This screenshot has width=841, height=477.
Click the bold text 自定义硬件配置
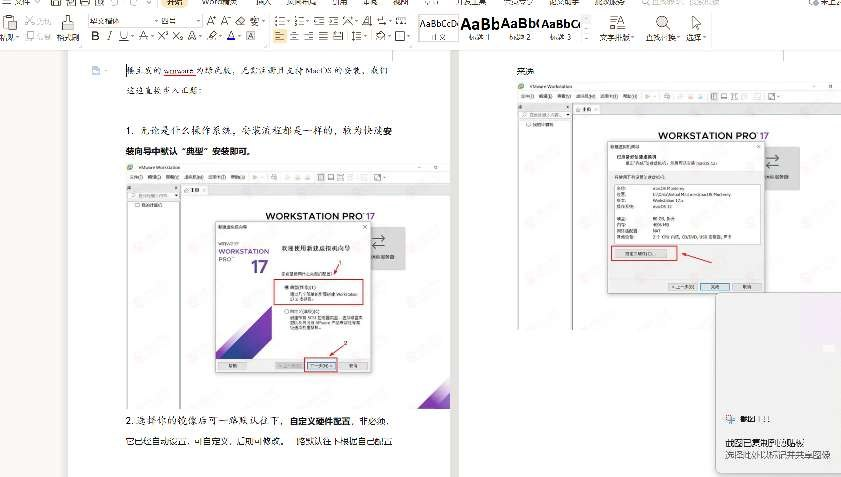click(x=320, y=421)
